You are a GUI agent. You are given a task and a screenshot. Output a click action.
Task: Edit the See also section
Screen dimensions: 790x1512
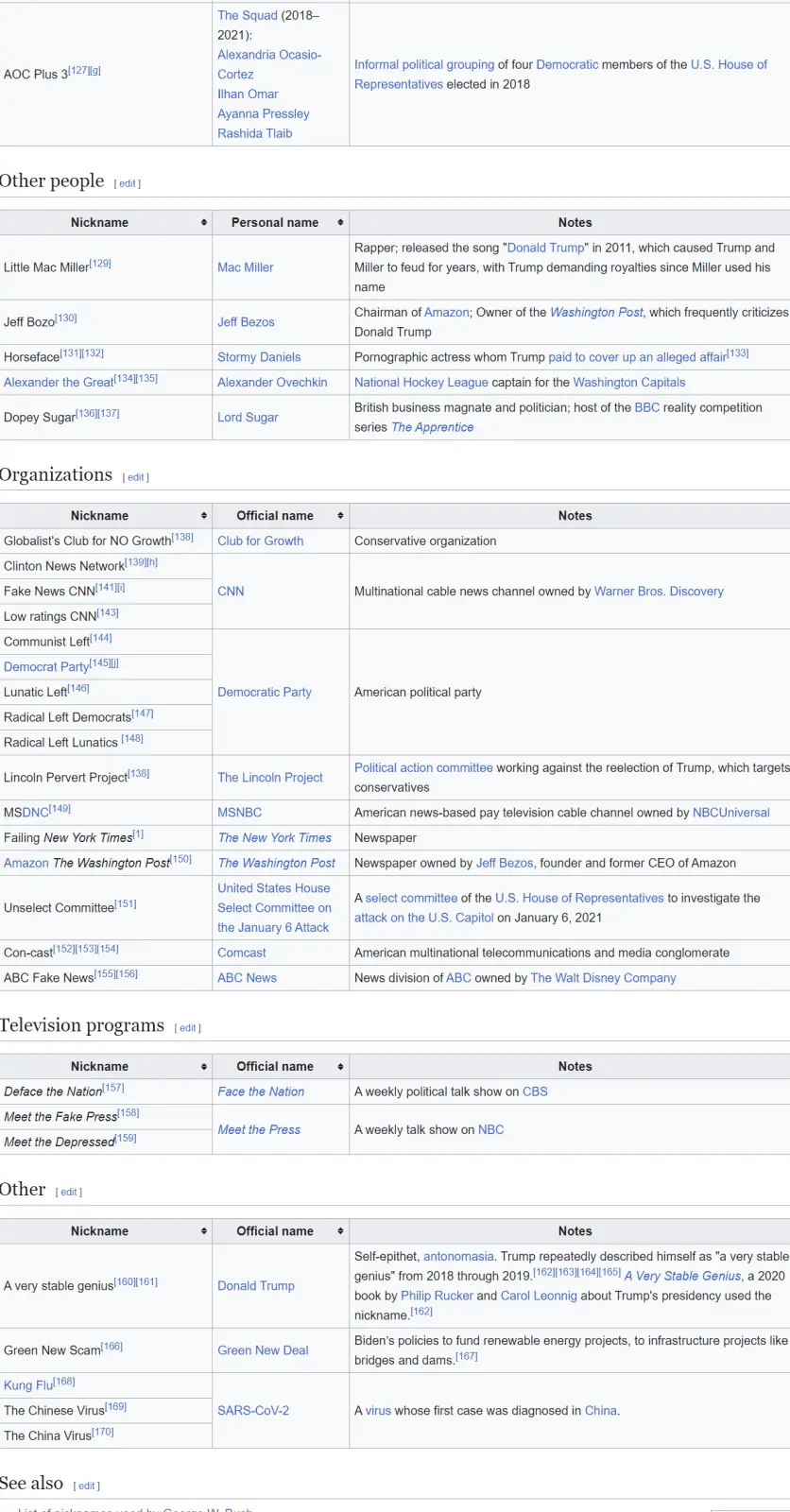[x=87, y=1486]
